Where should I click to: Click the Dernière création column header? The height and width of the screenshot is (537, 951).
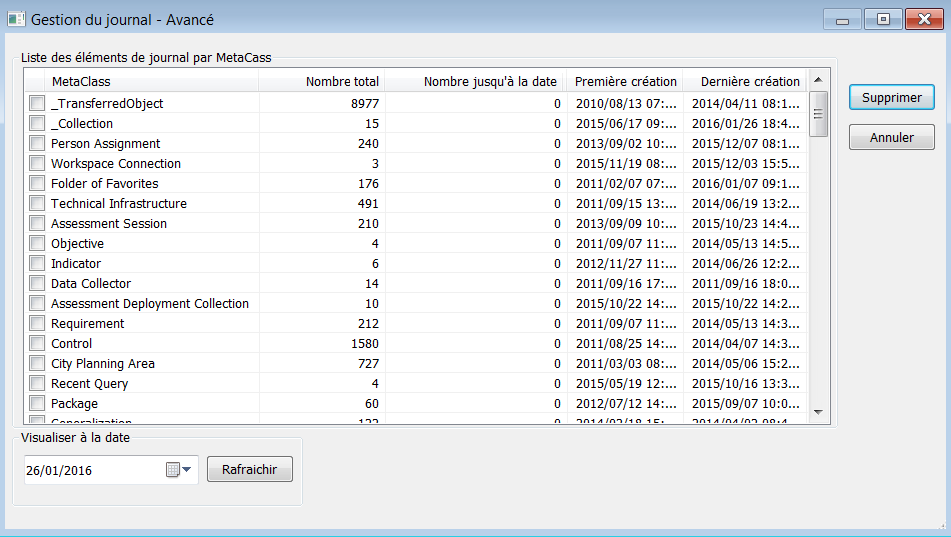749,81
